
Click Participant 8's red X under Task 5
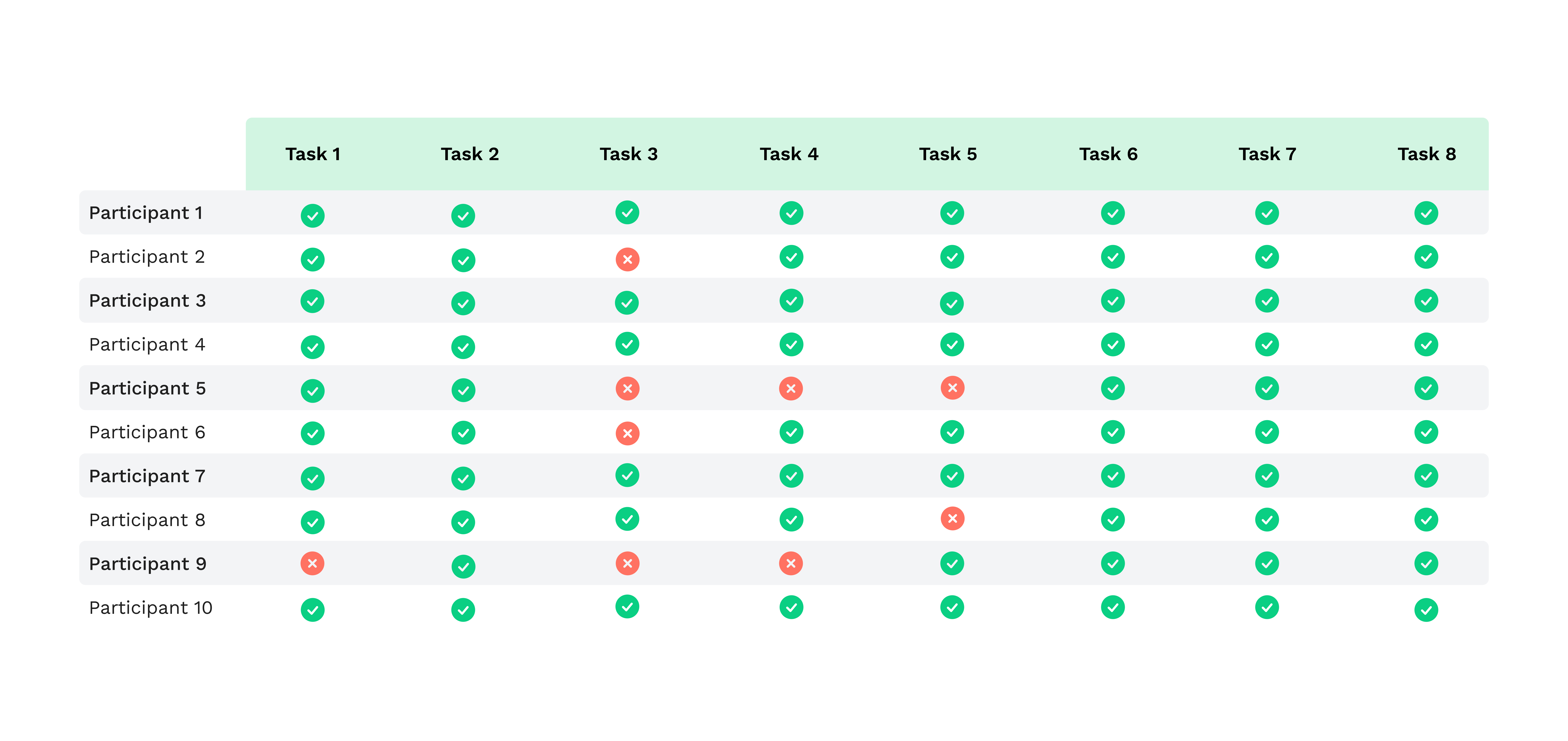[x=952, y=519]
